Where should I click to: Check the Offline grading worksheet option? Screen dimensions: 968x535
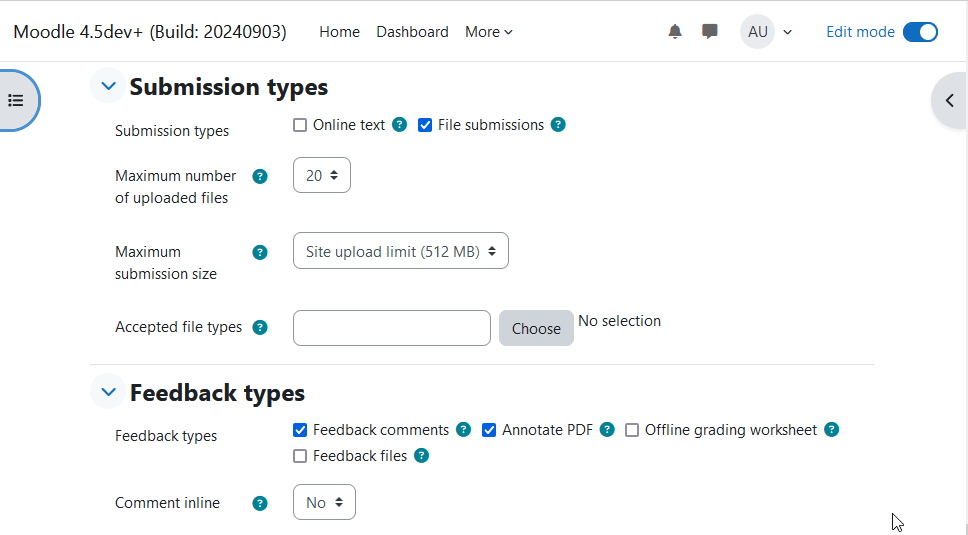pos(632,430)
